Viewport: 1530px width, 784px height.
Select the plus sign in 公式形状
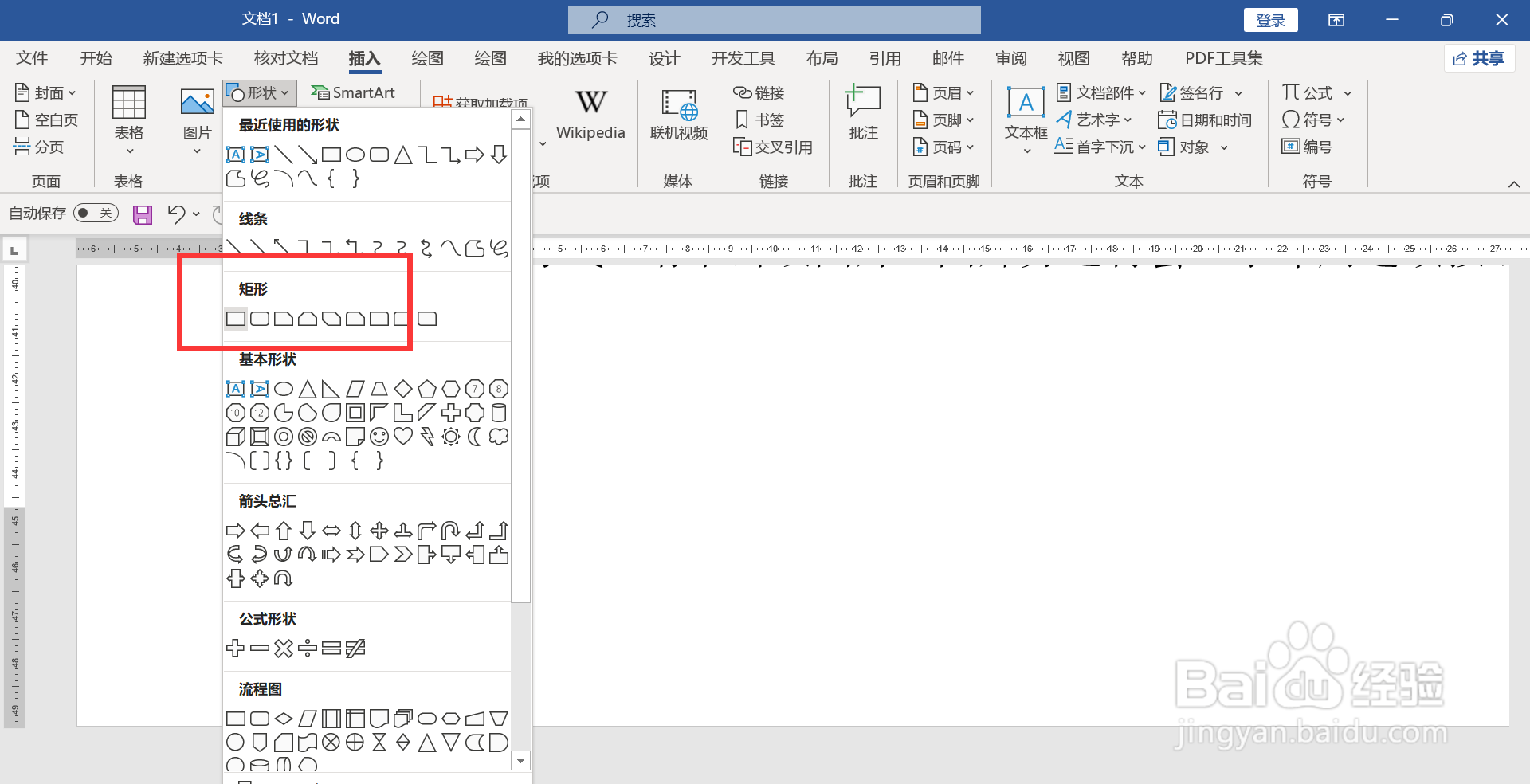236,649
